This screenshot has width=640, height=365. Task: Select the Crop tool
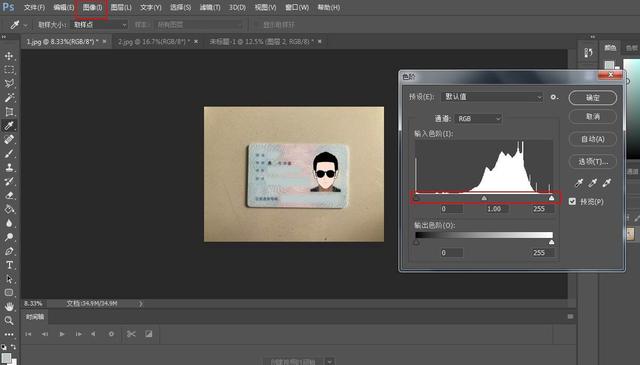tap(9, 111)
